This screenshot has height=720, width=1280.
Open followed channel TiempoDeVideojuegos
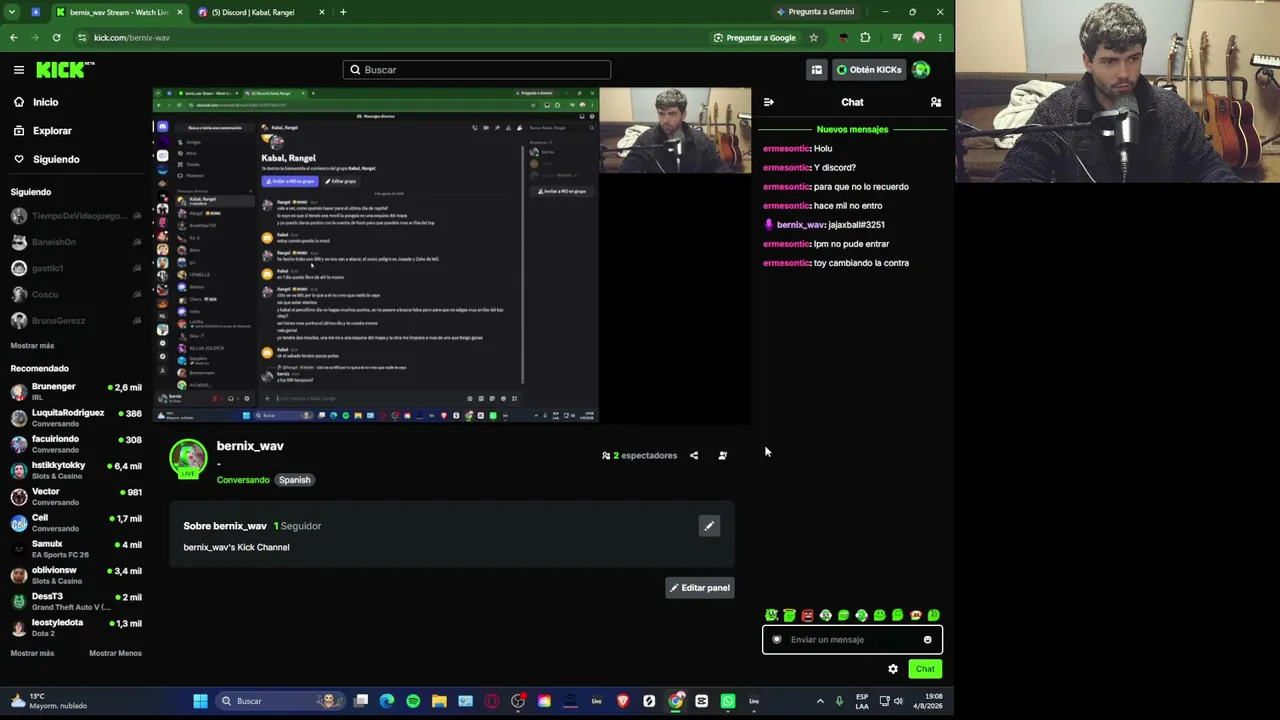pyautogui.click(x=76, y=216)
